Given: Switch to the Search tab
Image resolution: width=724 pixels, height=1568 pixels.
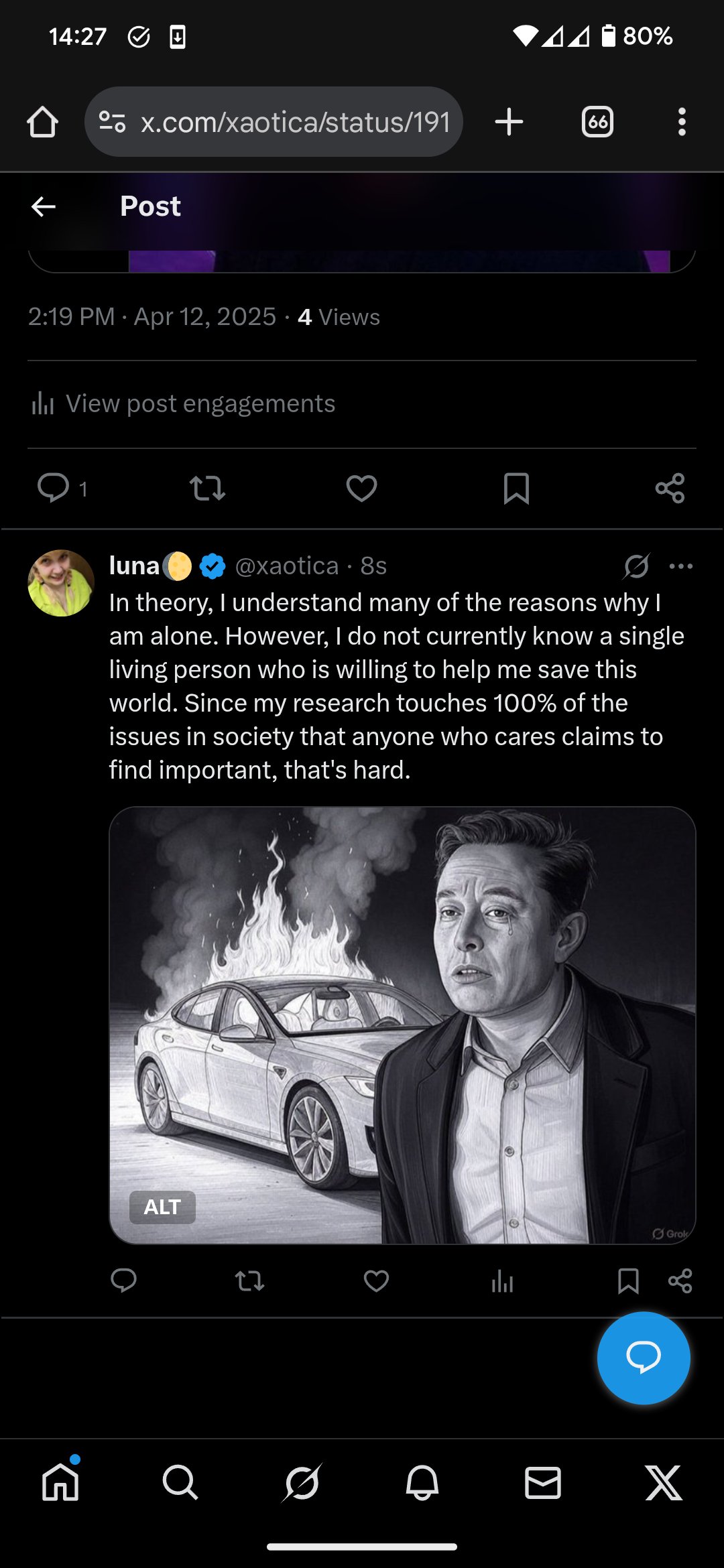Looking at the screenshot, I should pyautogui.click(x=180, y=1482).
